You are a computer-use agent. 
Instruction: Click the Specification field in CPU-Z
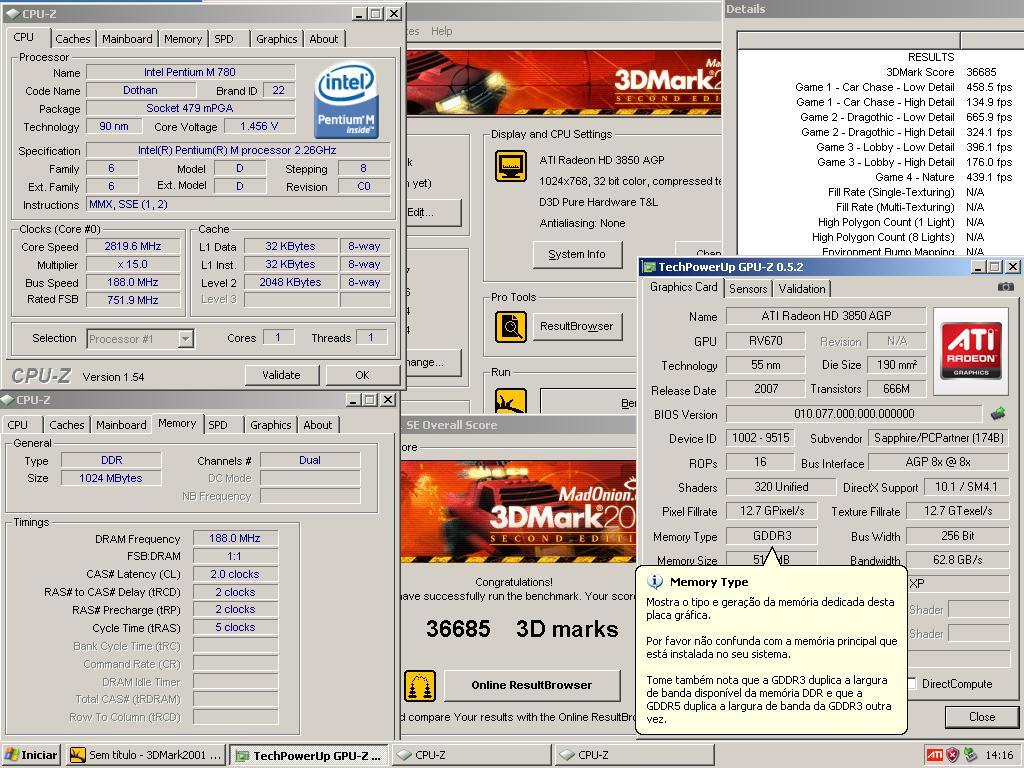(238, 151)
